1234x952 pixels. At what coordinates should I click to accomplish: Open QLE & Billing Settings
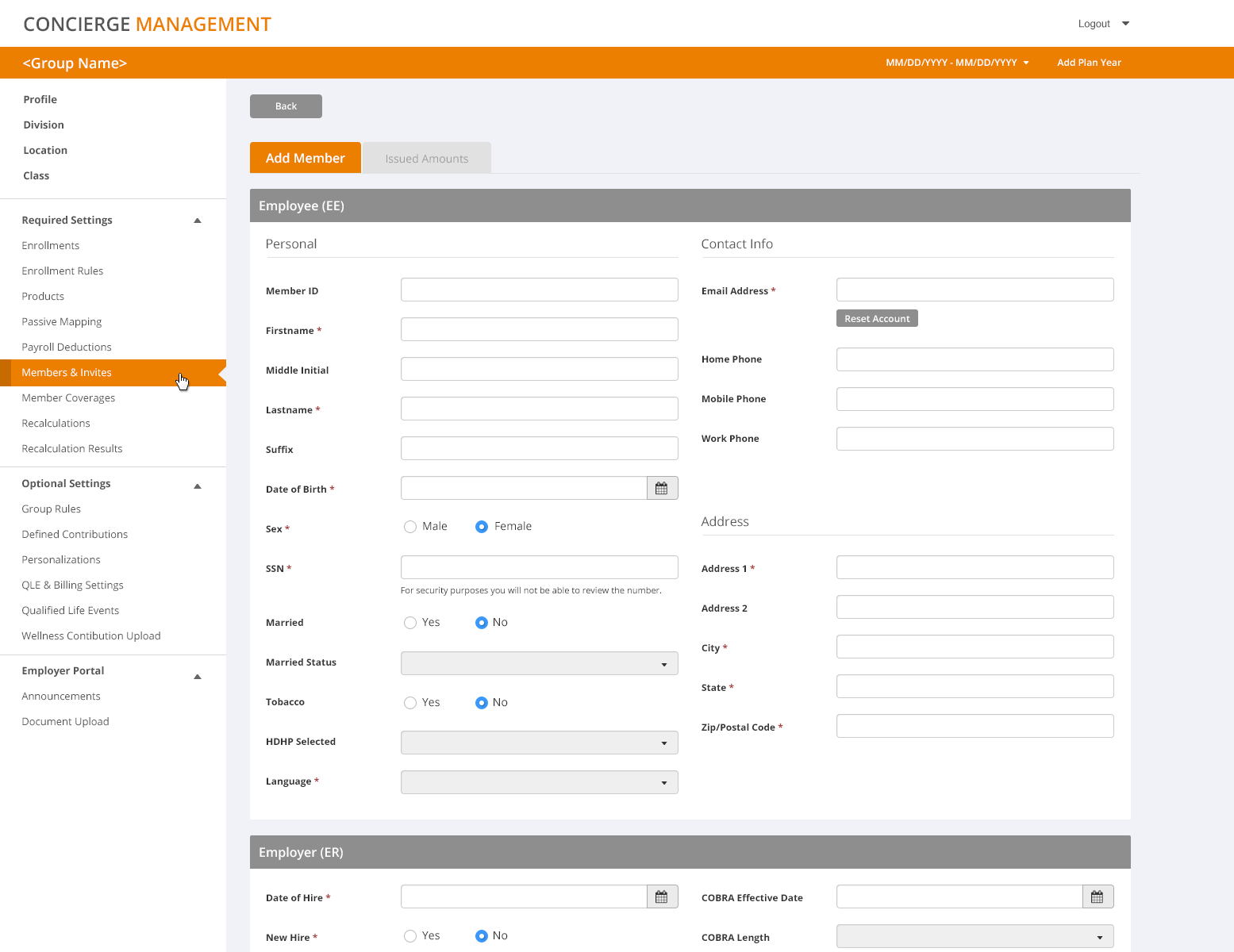tap(72, 585)
